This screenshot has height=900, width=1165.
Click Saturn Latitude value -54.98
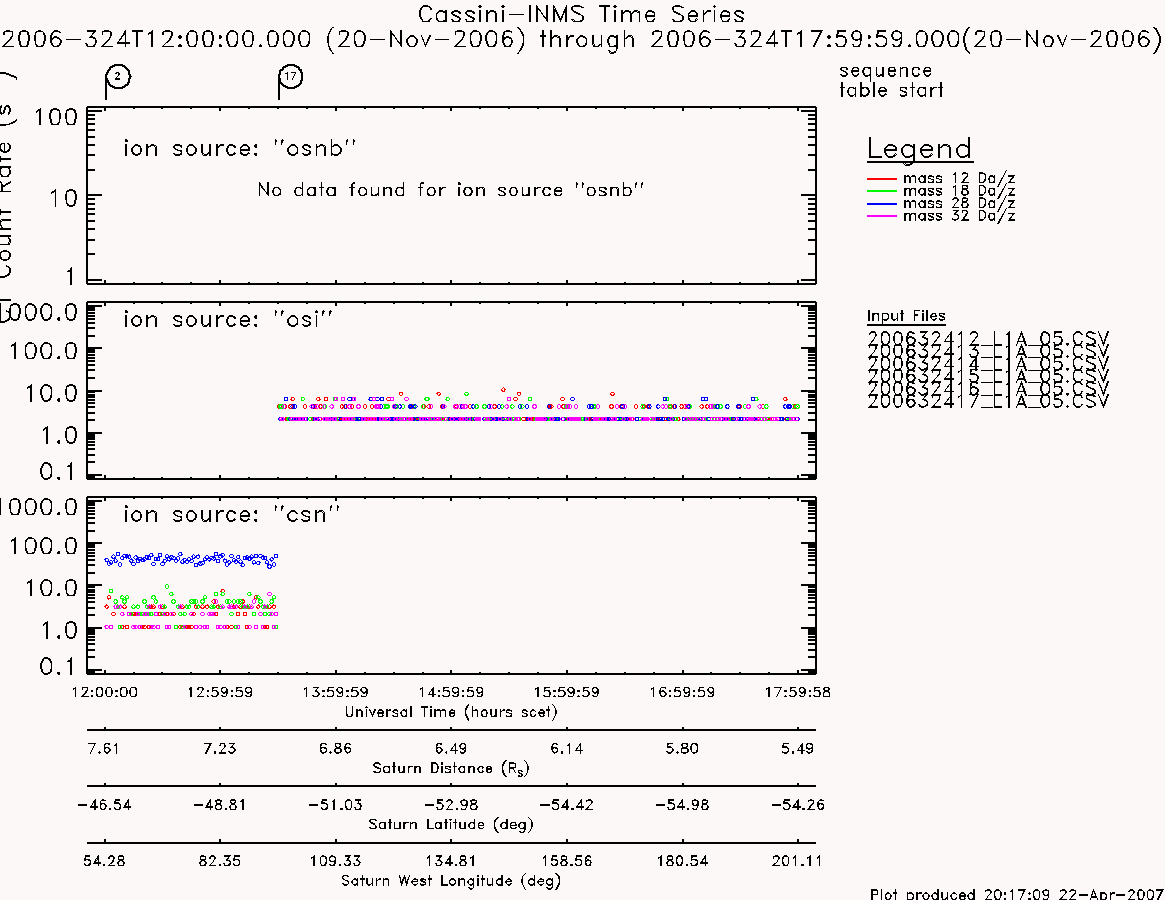pyautogui.click(x=682, y=805)
